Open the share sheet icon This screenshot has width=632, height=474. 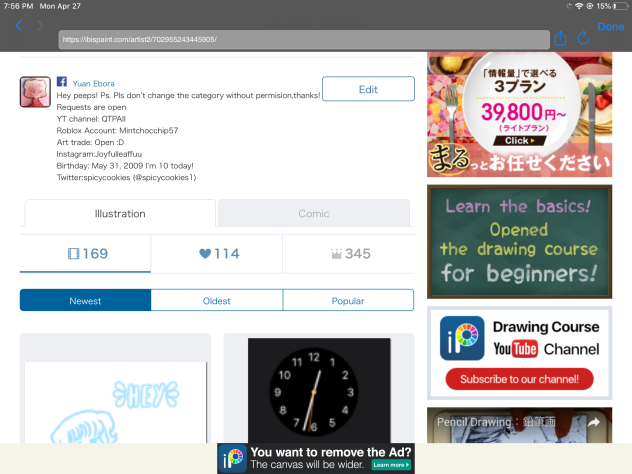point(561,38)
